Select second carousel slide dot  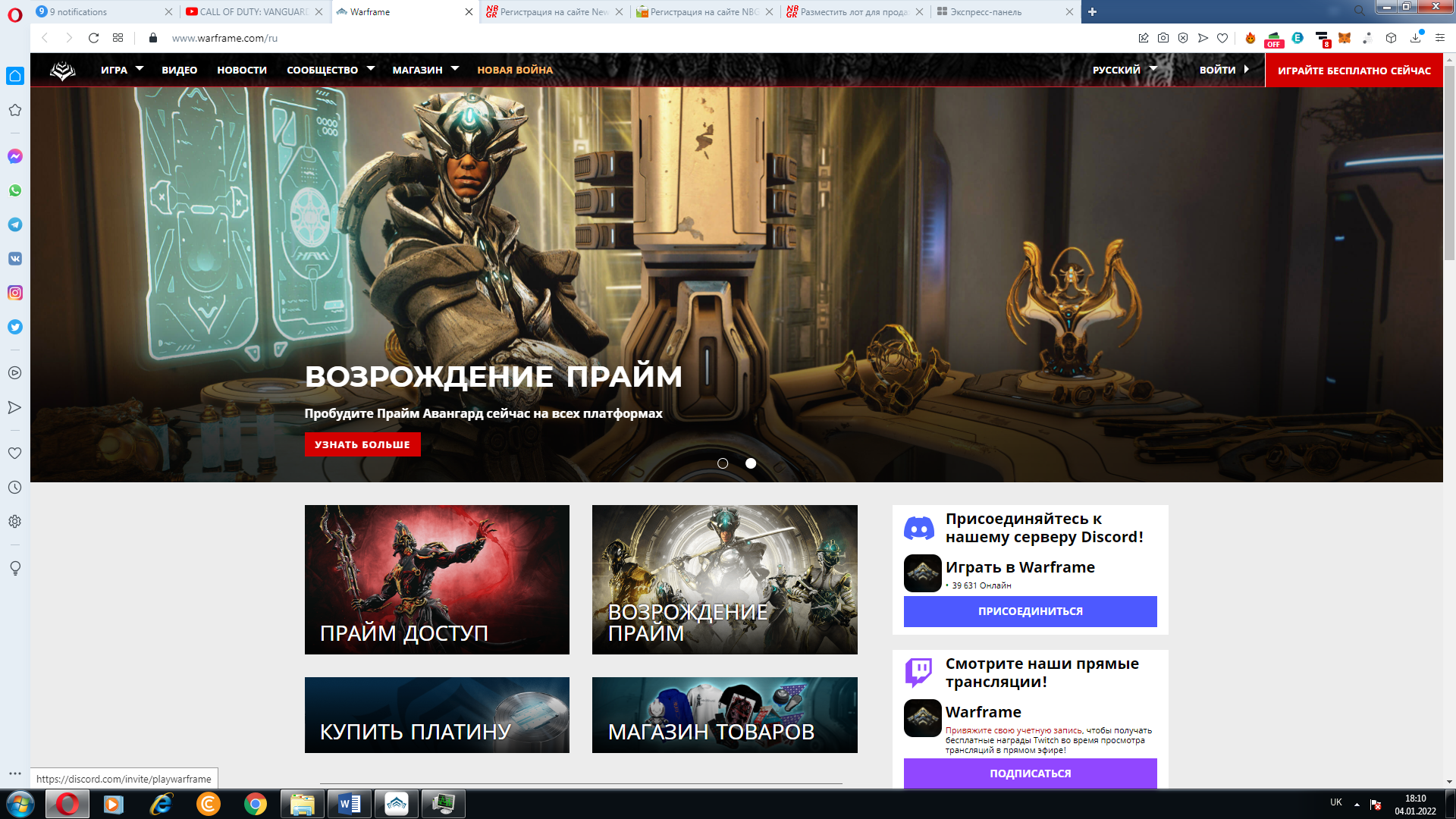click(751, 463)
